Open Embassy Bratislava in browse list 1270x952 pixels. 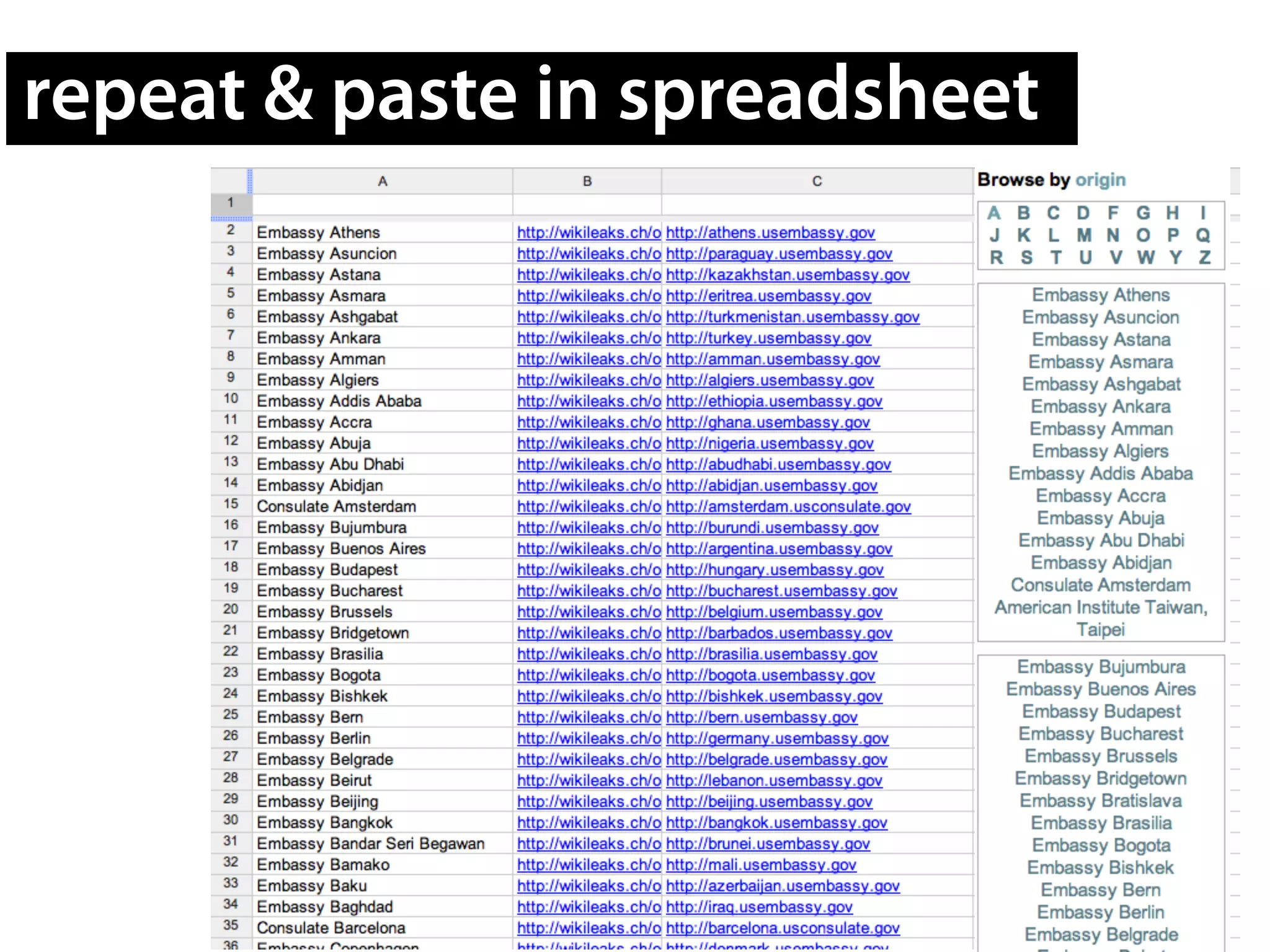pos(1101,801)
